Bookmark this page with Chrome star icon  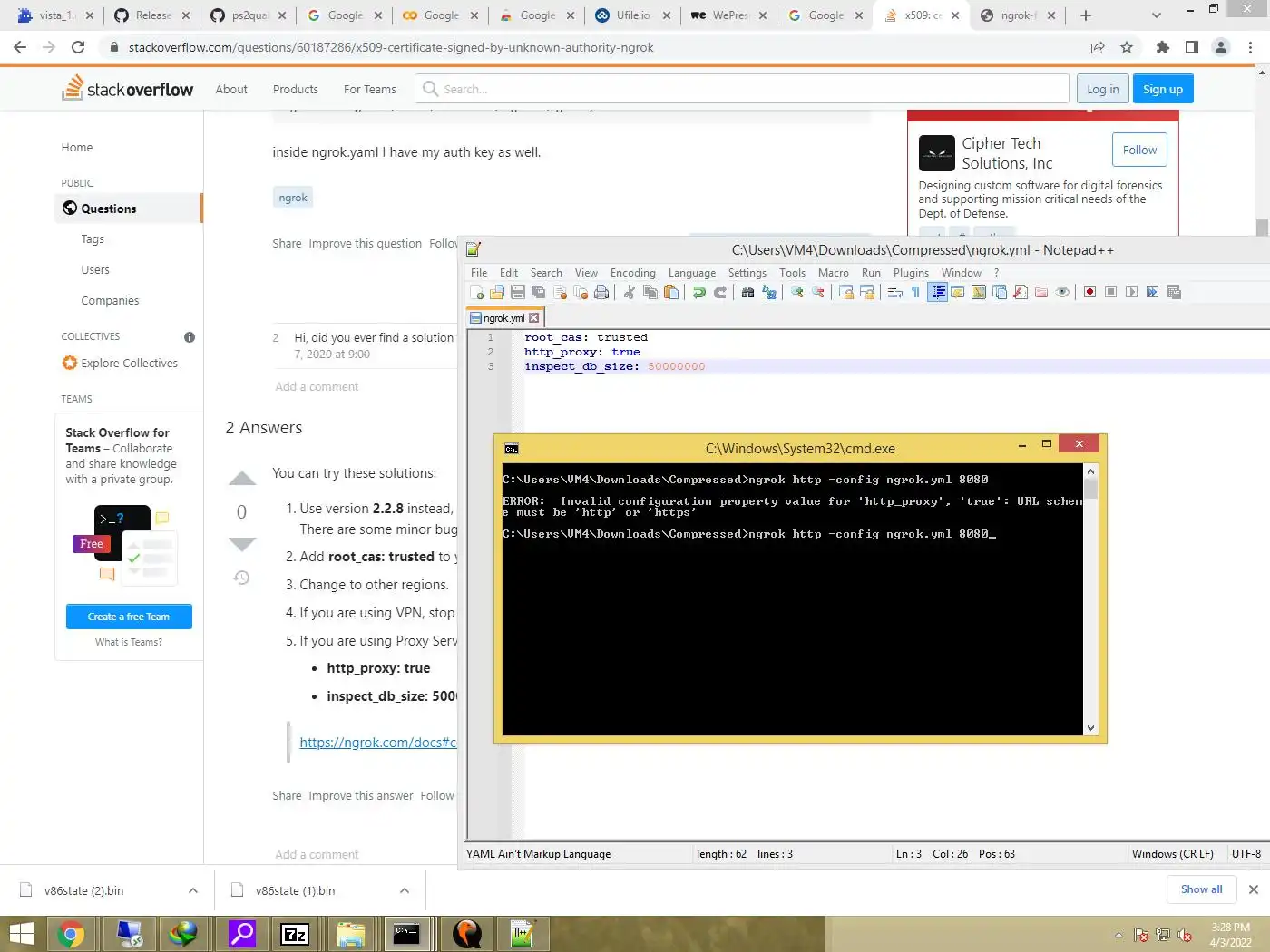pos(1127,47)
